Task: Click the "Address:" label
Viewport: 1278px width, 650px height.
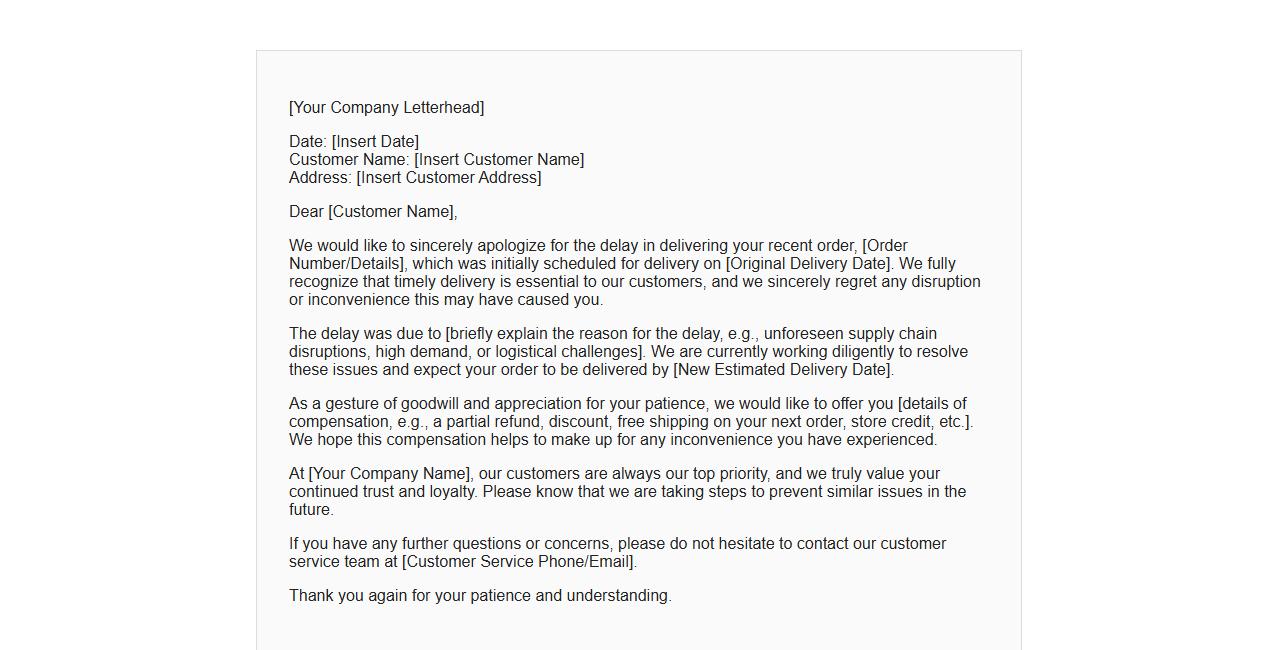Action: click(x=320, y=178)
